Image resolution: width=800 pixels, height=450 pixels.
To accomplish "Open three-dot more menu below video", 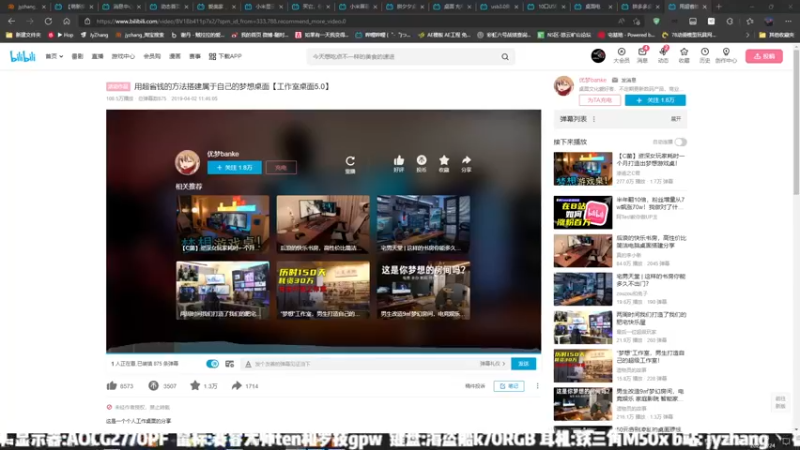I will [x=537, y=386].
